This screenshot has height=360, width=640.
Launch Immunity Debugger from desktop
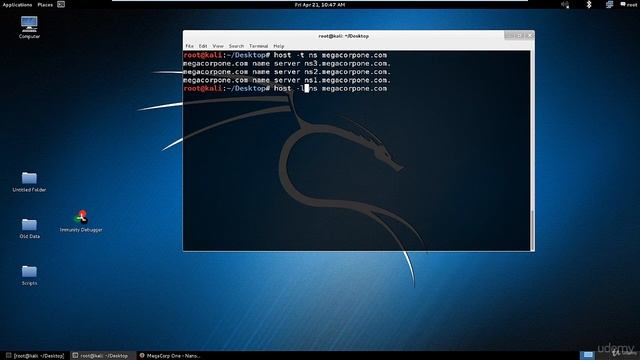(x=81, y=221)
